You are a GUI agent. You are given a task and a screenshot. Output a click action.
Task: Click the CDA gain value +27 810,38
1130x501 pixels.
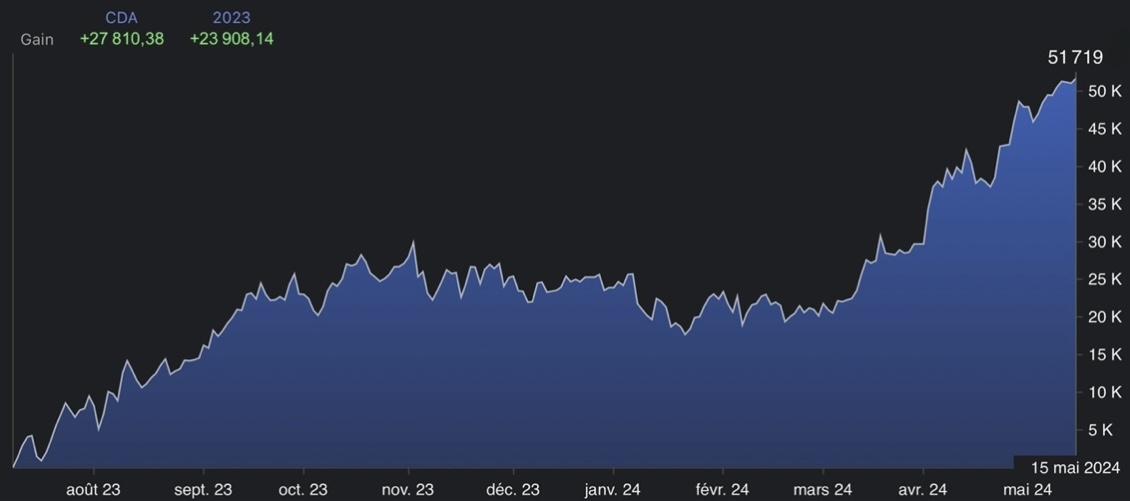point(122,39)
